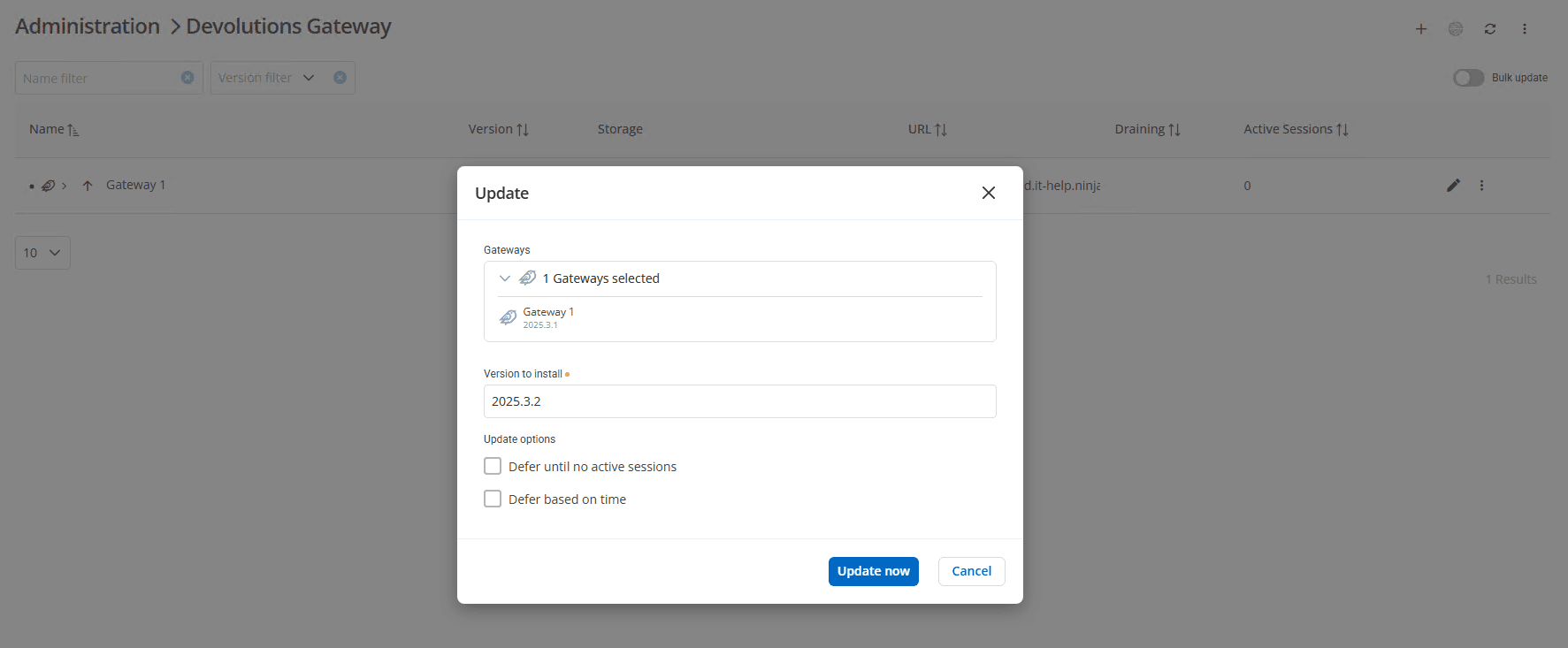Toggle the Bulk update switch
This screenshot has width=1568, height=648.
tap(1468, 78)
